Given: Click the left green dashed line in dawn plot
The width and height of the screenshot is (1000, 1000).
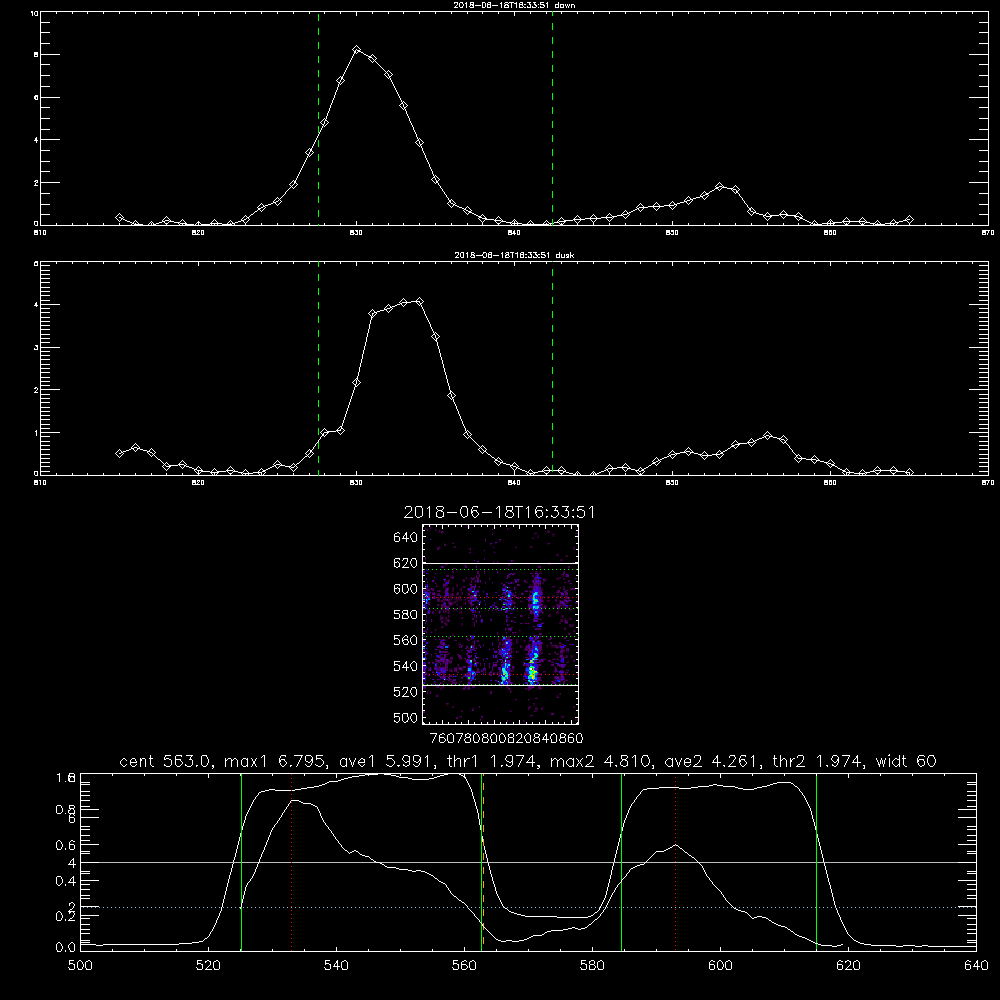Looking at the screenshot, I should pos(318,118).
